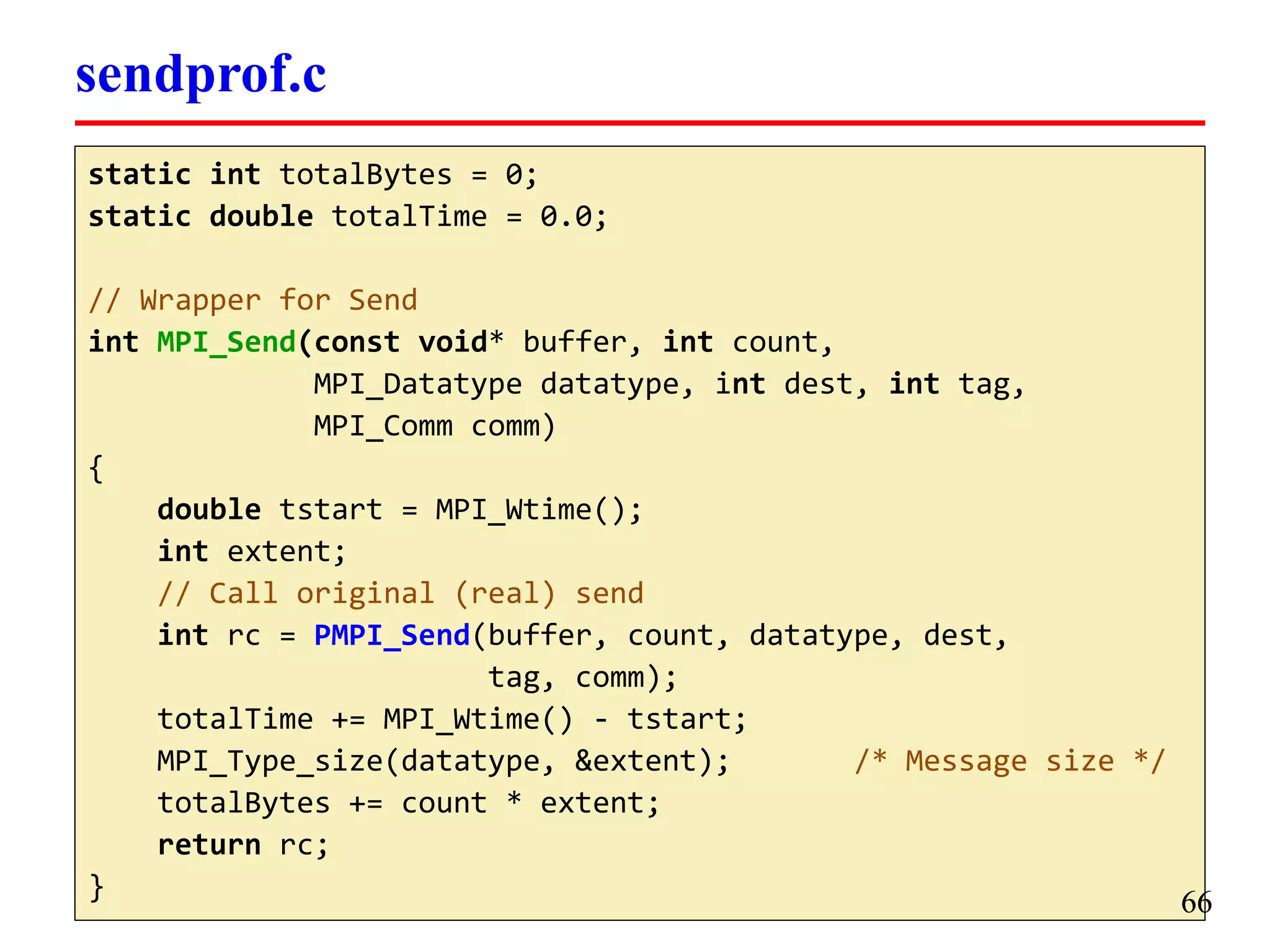
Task: Click the blue 'PMPI_Send' call
Action: 392,636
